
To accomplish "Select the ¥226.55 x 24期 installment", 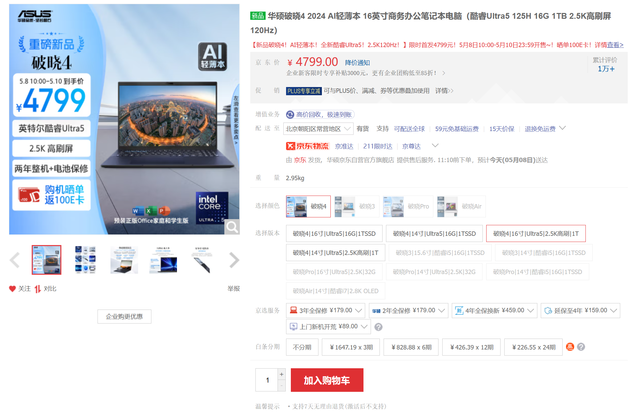I will [x=533, y=347].
